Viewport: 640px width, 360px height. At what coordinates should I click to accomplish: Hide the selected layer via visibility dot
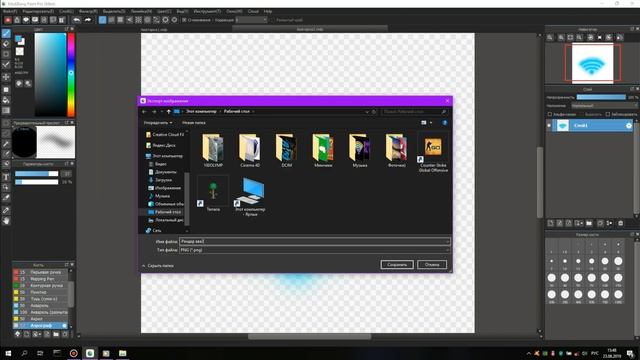click(549, 126)
